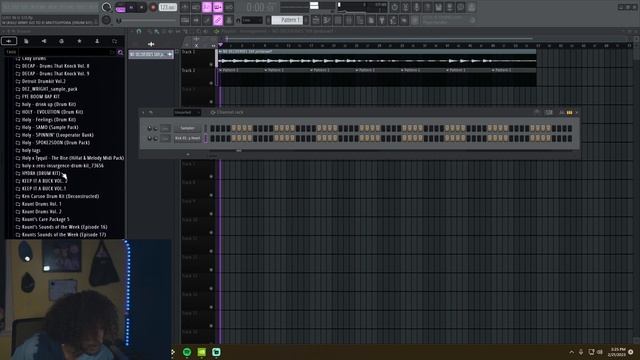Image resolution: width=640 pixels, height=360 pixels.
Task: Select the browser all-files tab icon
Action: [x=9, y=41]
